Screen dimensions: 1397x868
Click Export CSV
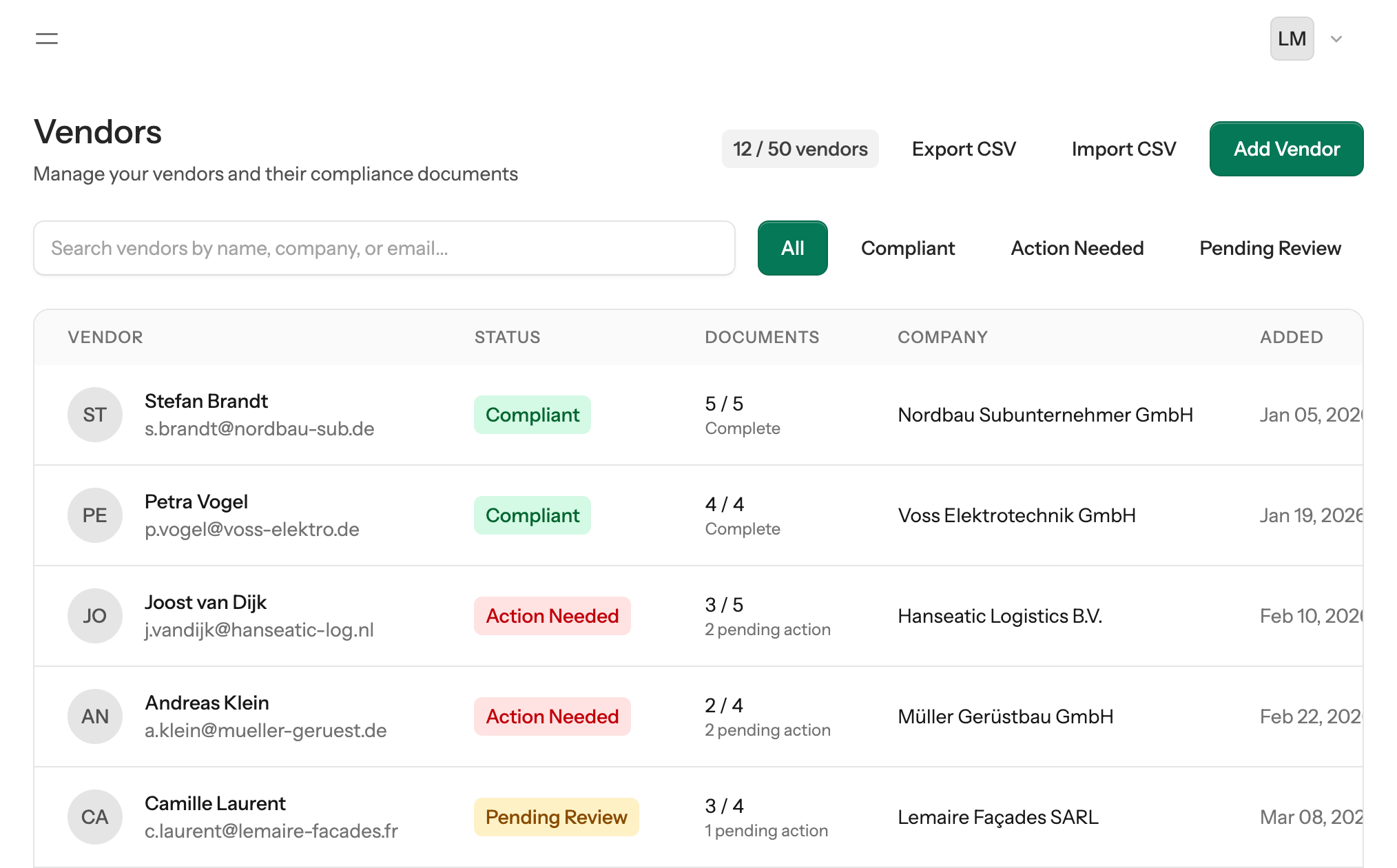point(964,149)
